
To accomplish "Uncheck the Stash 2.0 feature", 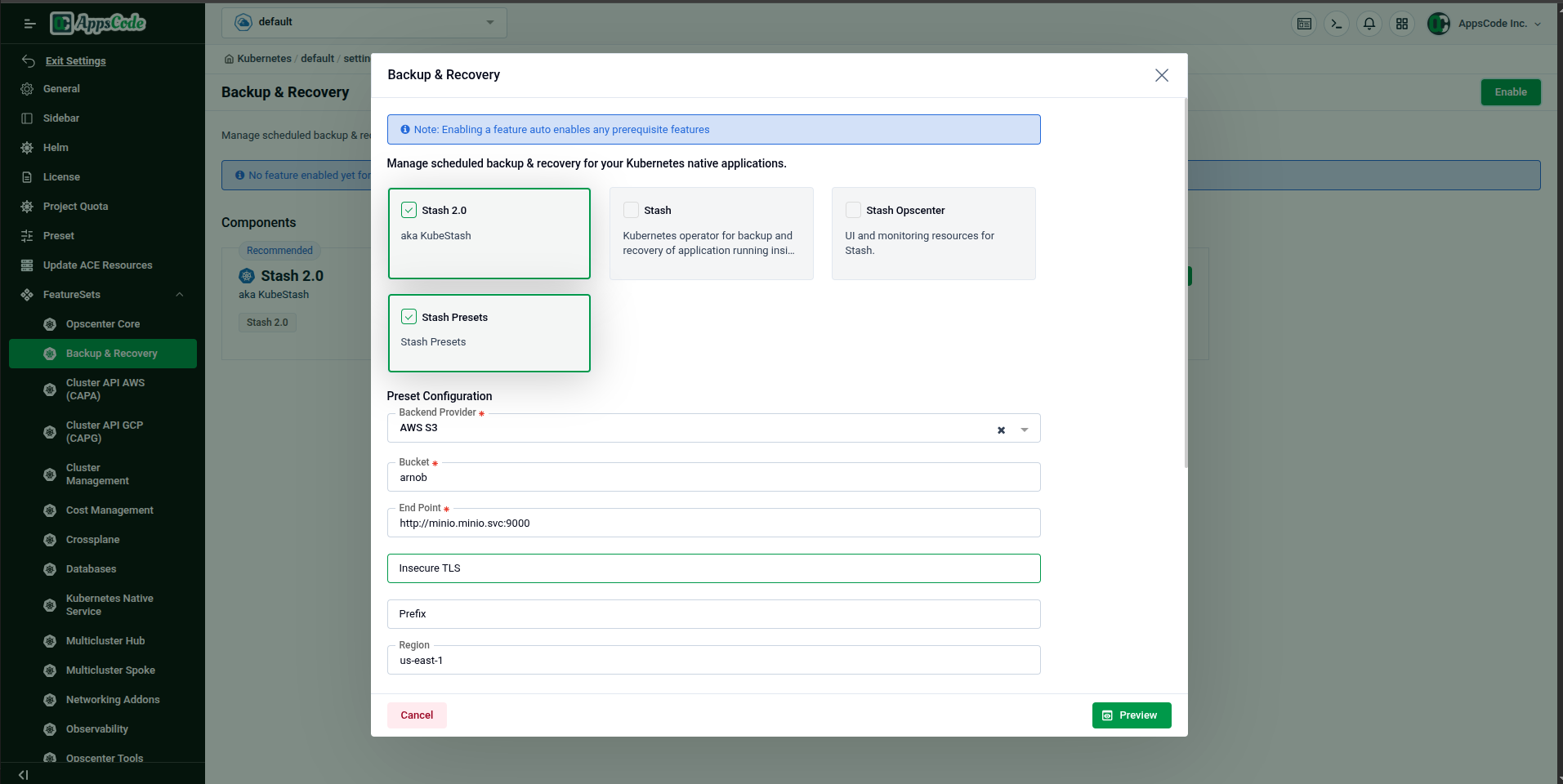I will 409,209.
